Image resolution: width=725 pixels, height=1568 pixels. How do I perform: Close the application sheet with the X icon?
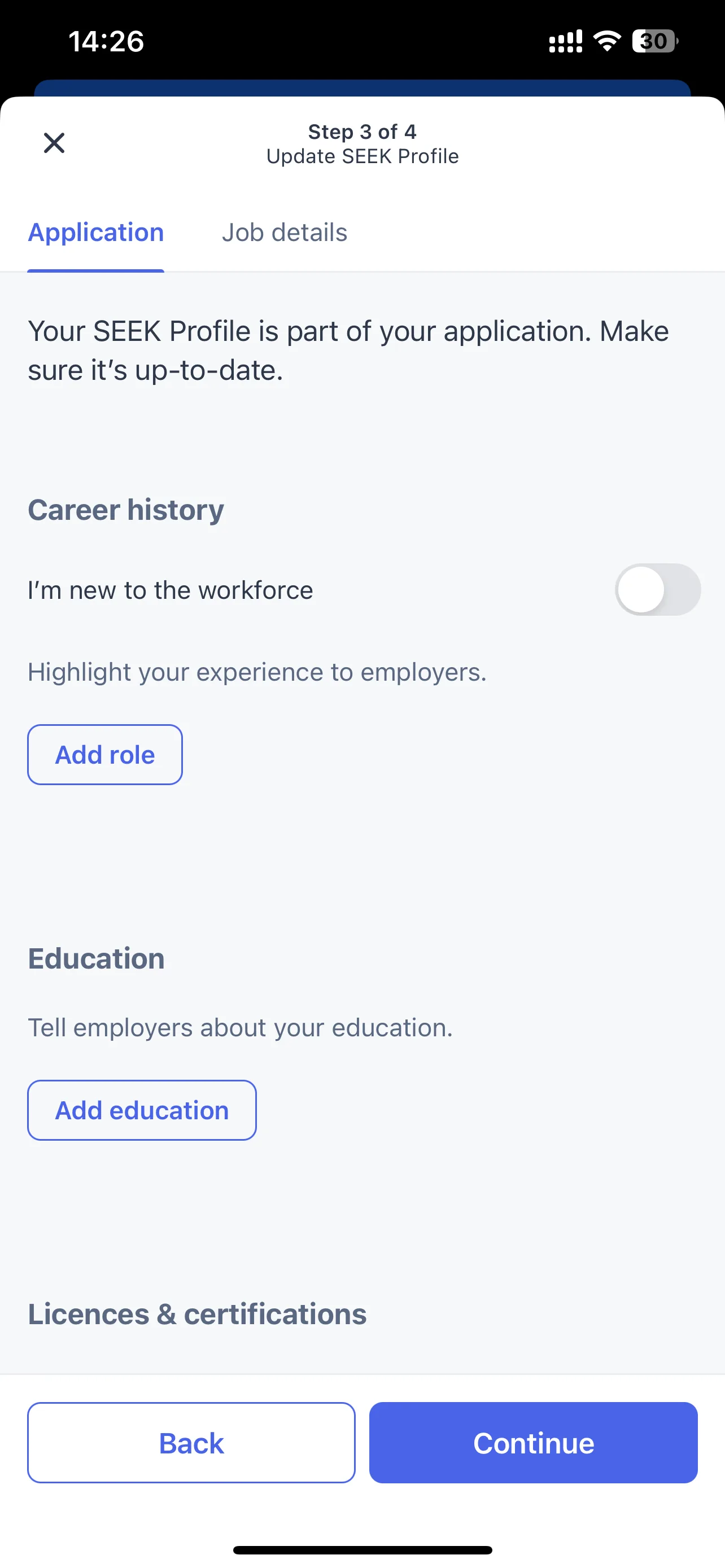coord(54,143)
